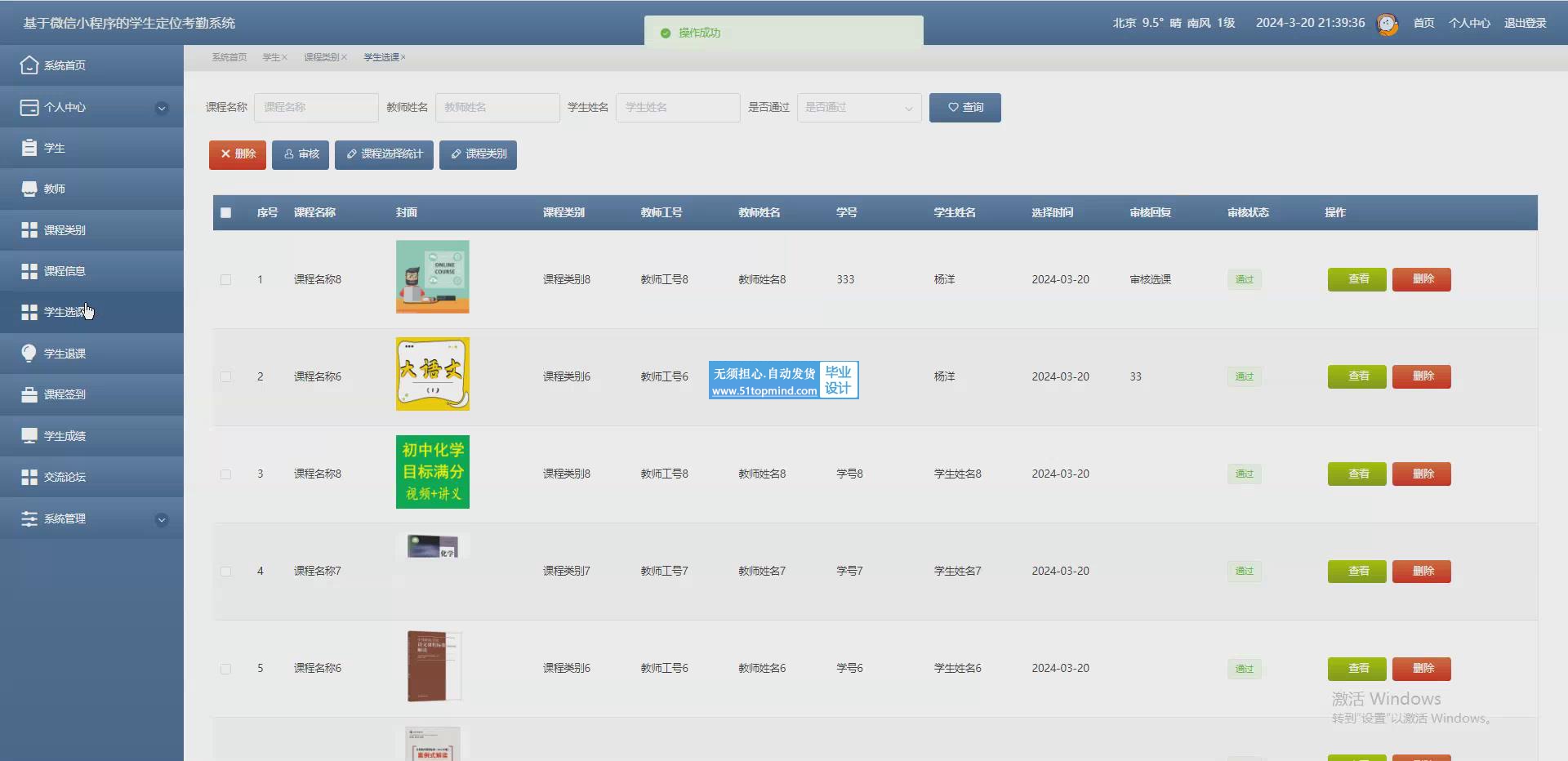Viewport: 1568px width, 761px height.
Task: Focus the 教师姓名 search input
Action: coord(497,108)
